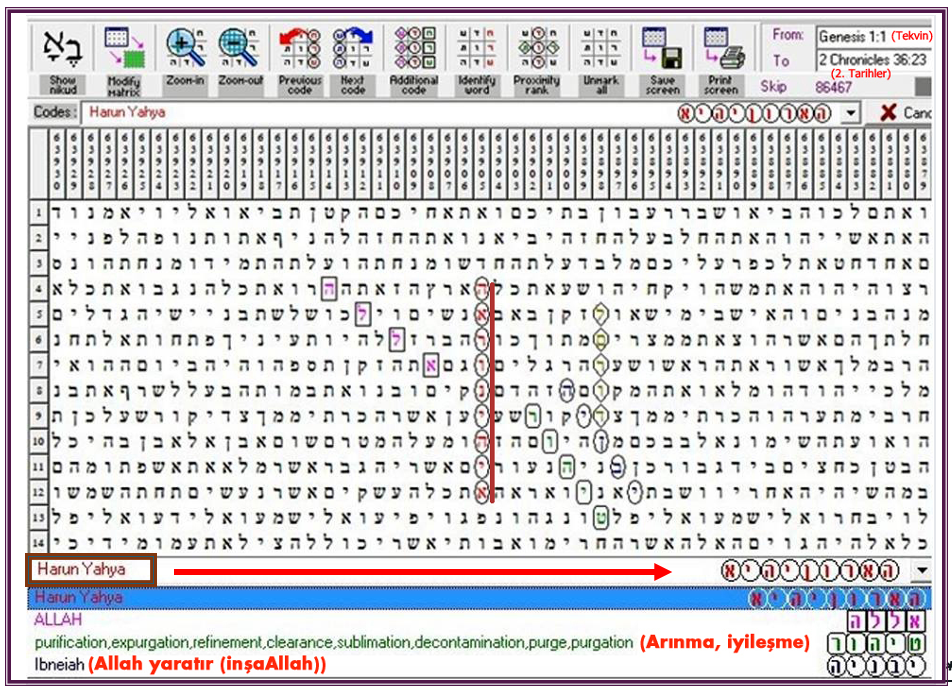952x696 pixels.
Task: Select matrix row number 1
Action: (38, 213)
